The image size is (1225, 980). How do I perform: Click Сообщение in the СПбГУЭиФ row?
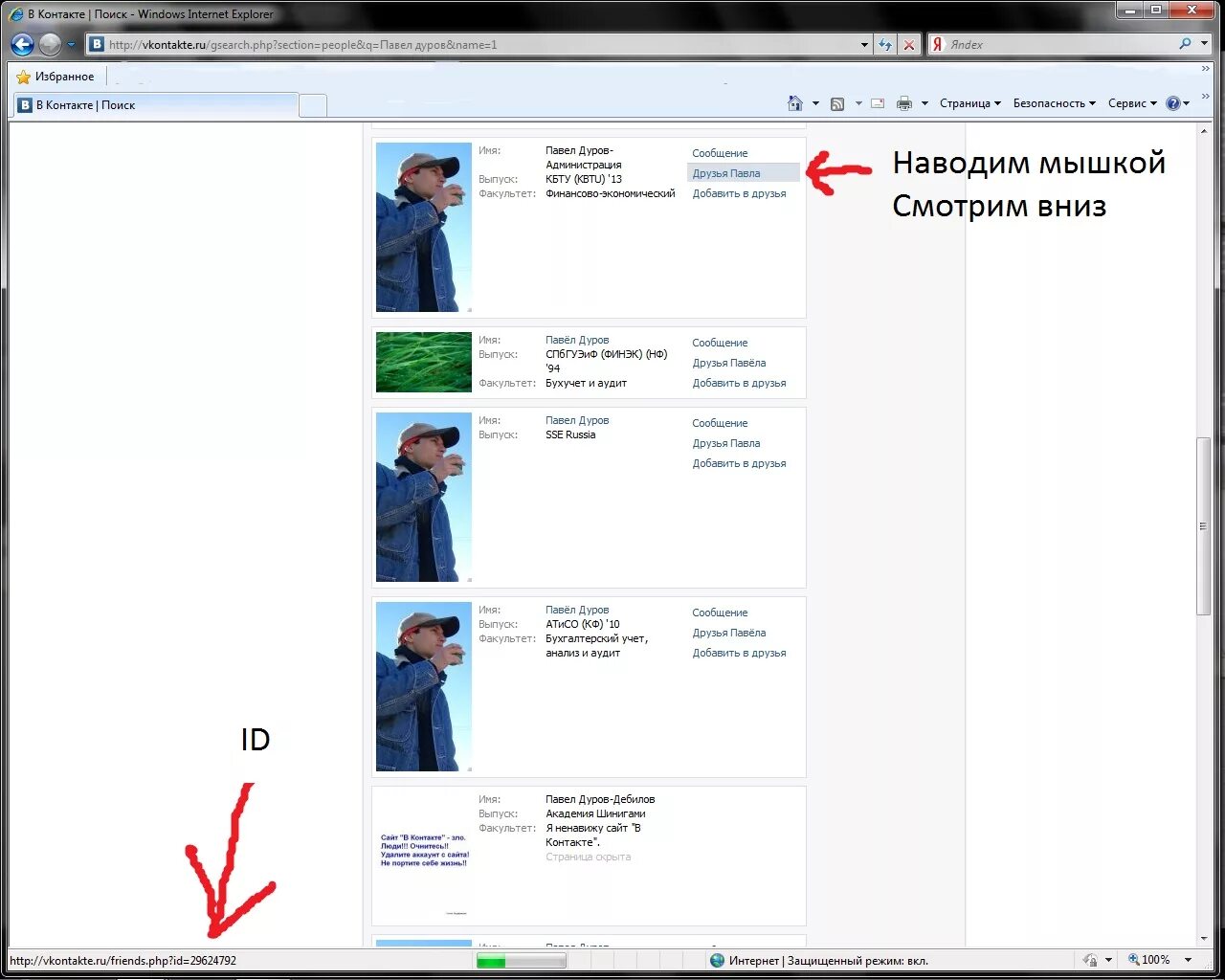pyautogui.click(x=720, y=343)
